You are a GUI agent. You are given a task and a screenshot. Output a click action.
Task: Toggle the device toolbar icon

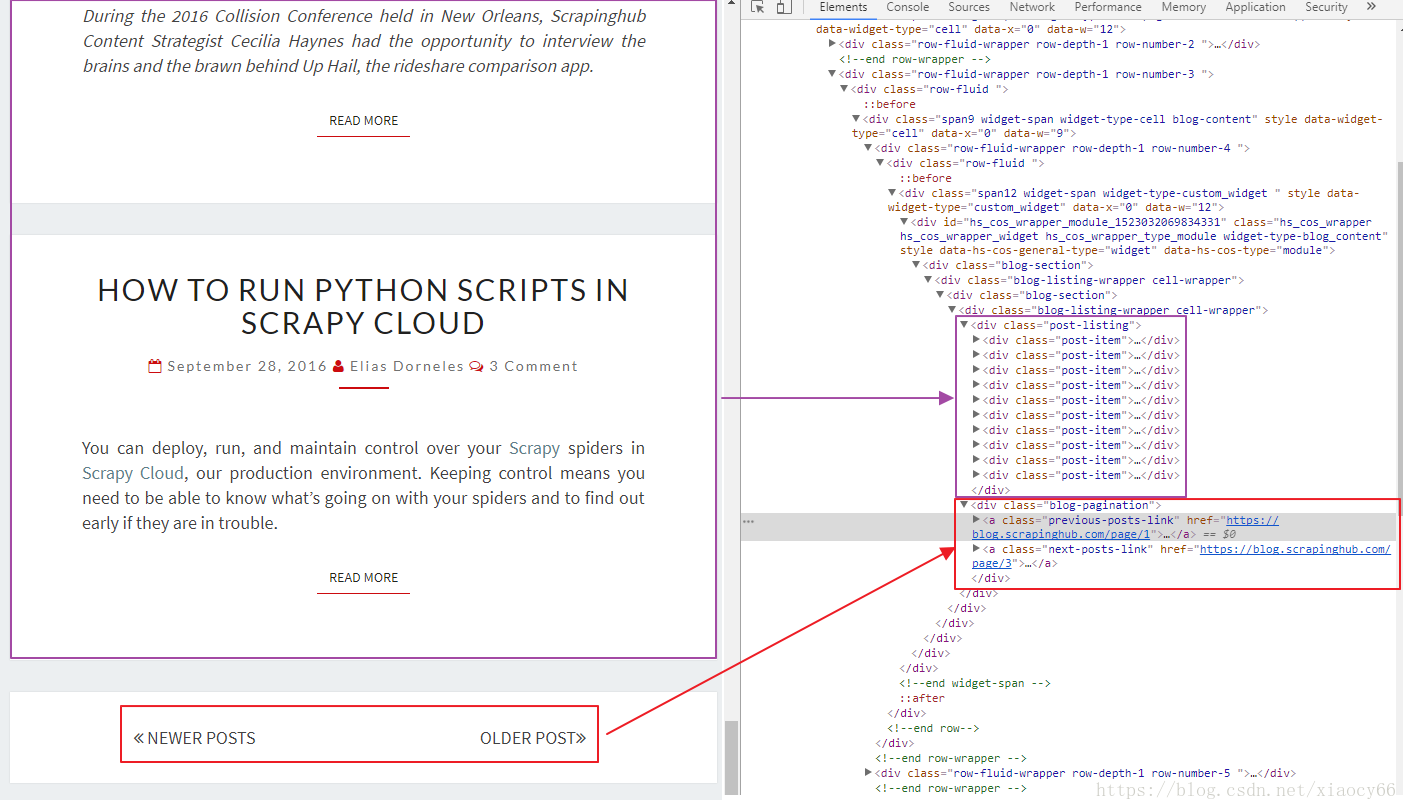(784, 7)
